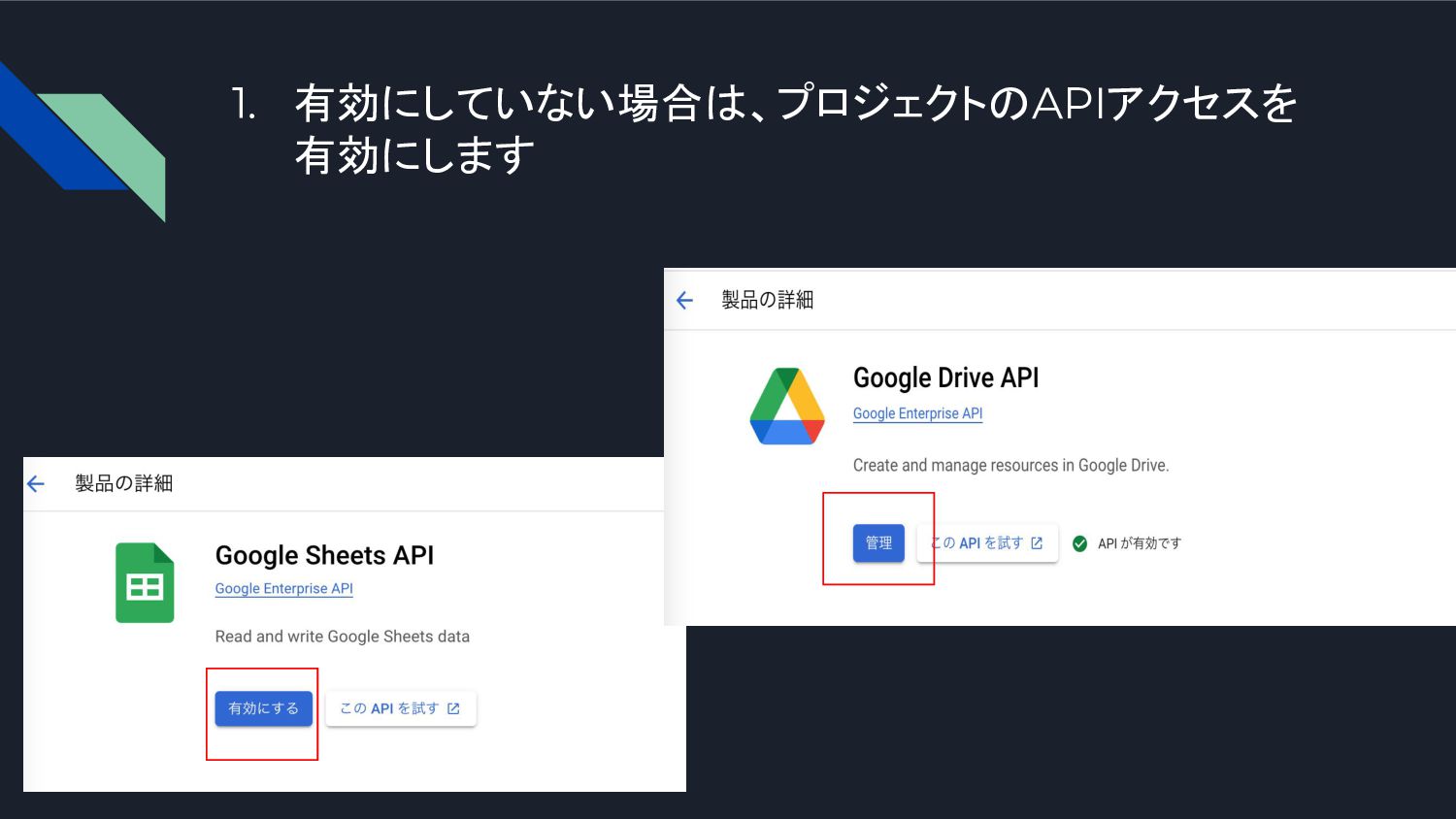Screen dimensions: 1456x819
Task: Click the green checkmark beside API が有効です
Action: tap(1079, 543)
